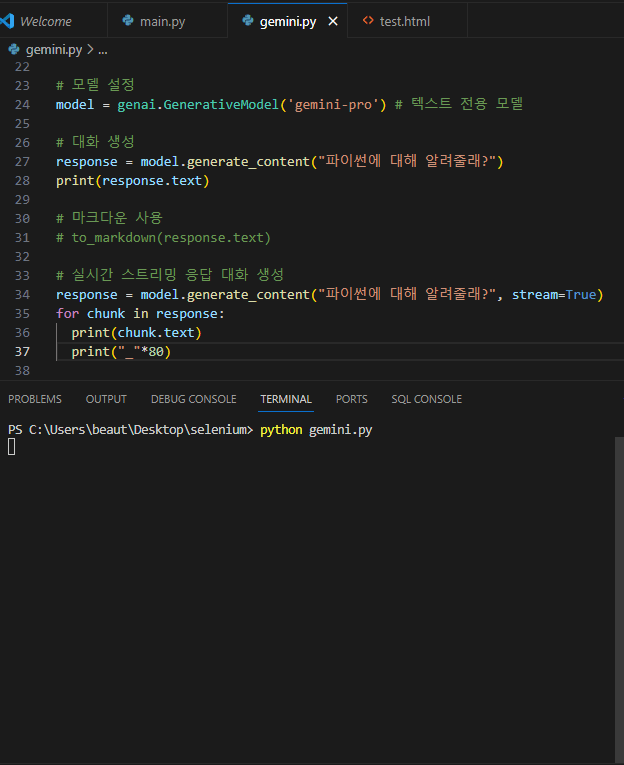This screenshot has height=765, width=624.
Task: Switch to the OUTPUT panel tab
Action: click(106, 399)
